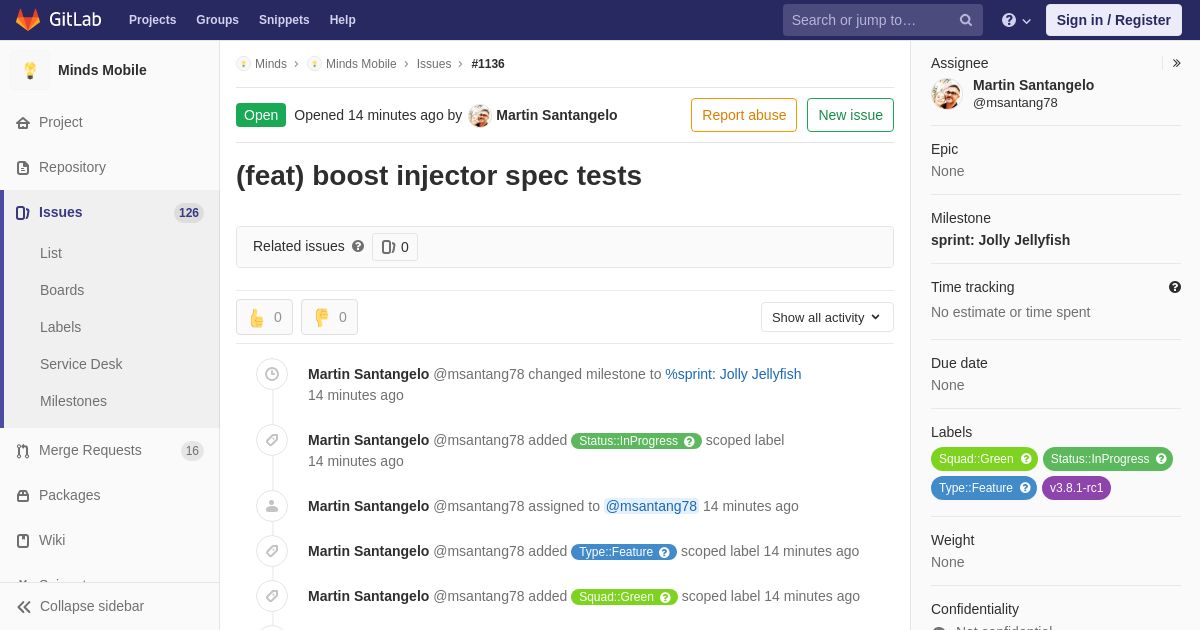The image size is (1200, 630).
Task: Click the Related issues help icon
Action: (x=358, y=246)
